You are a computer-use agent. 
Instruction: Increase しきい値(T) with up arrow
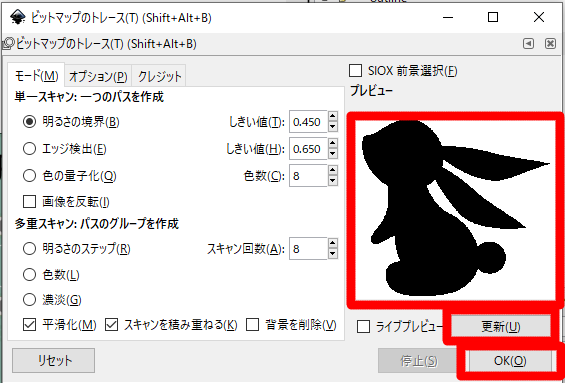(x=333, y=116)
